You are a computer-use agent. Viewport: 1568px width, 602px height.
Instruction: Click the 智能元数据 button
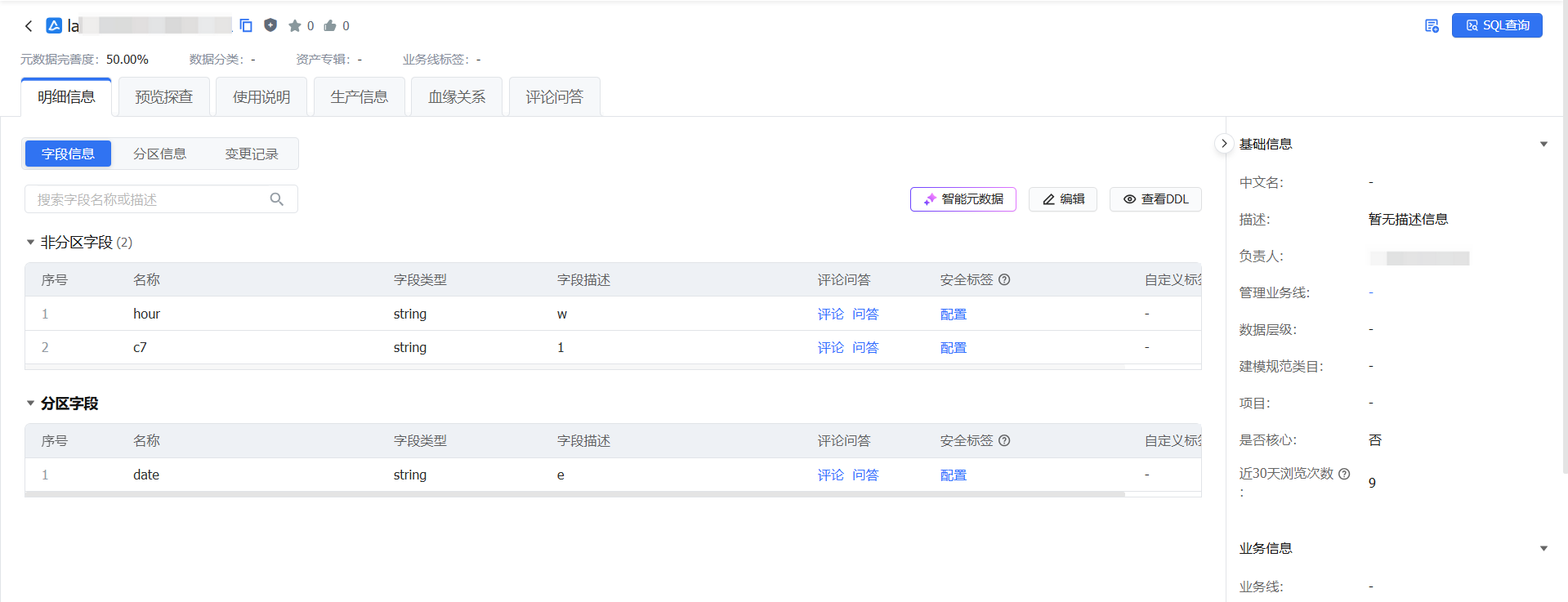point(963,199)
